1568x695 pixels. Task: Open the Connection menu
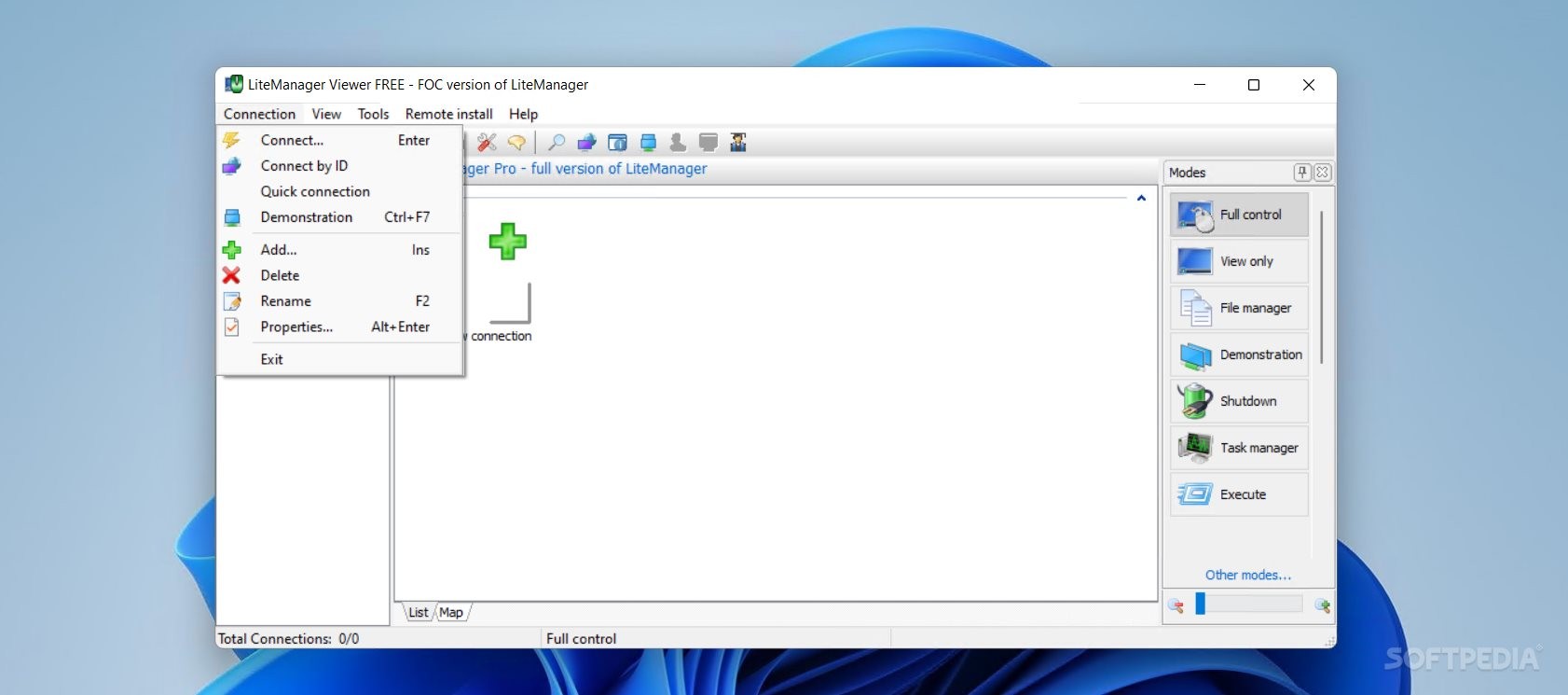[x=259, y=114]
